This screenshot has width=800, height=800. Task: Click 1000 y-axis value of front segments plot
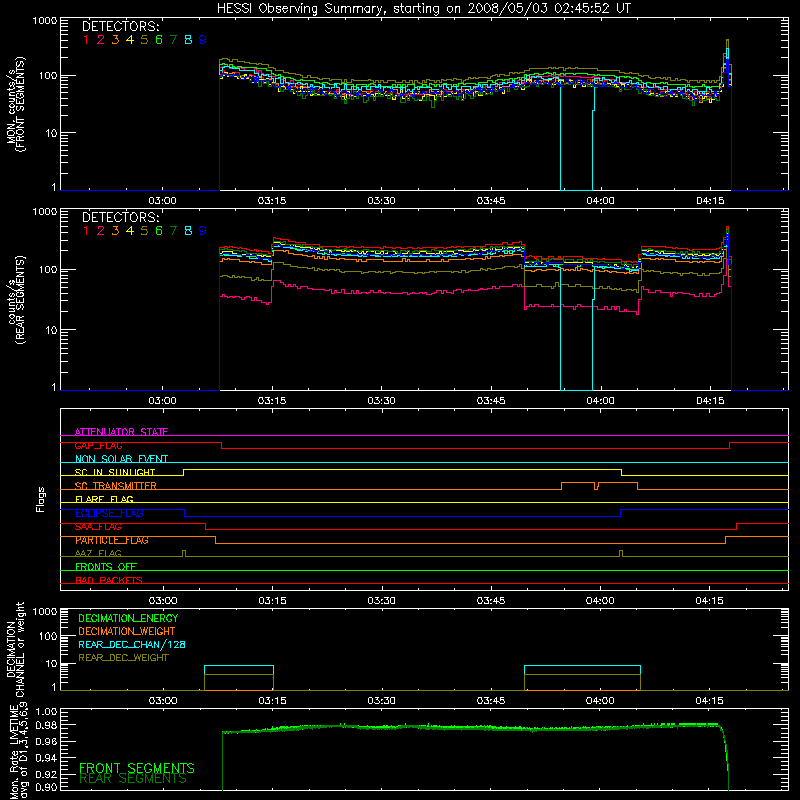[45, 21]
